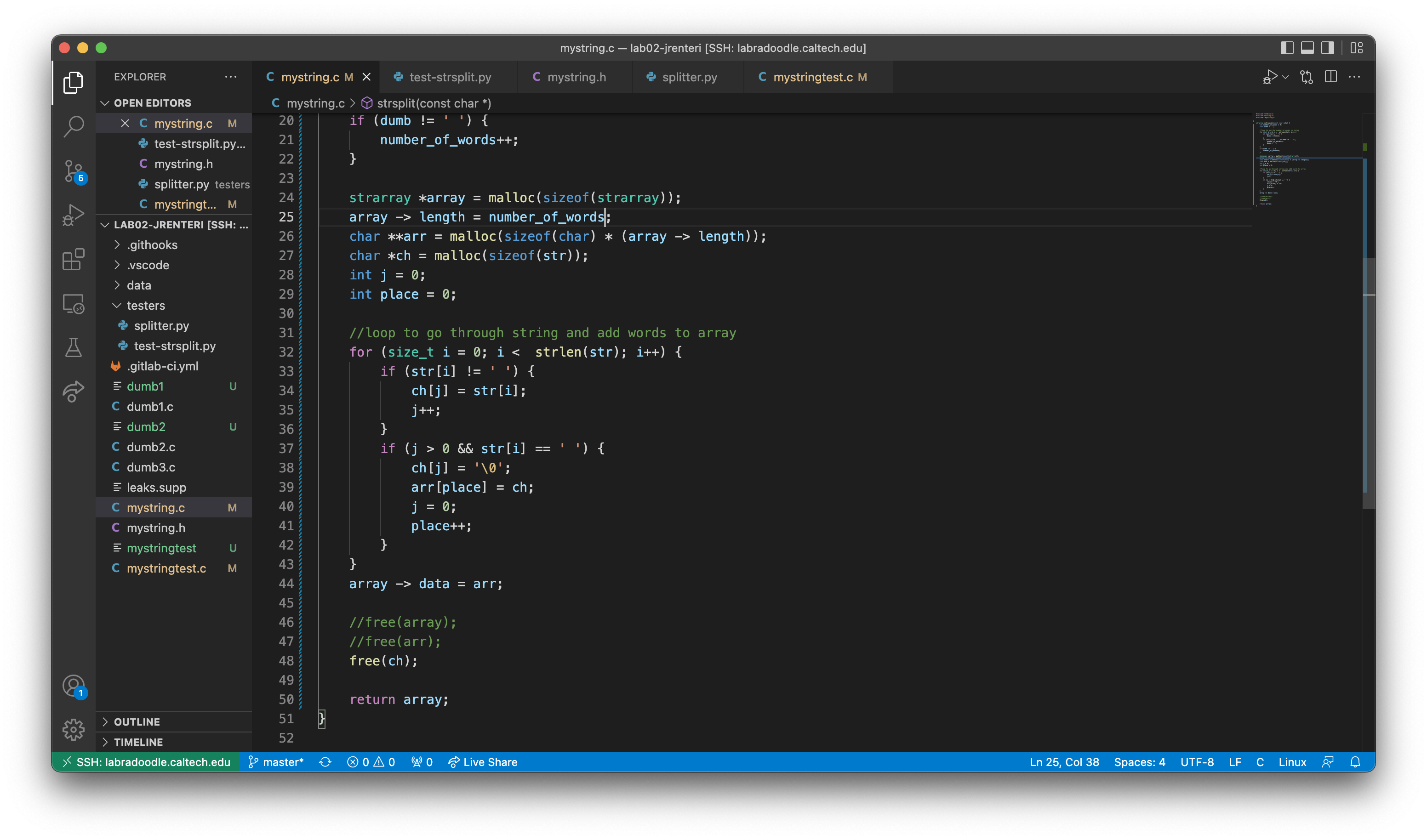The height and width of the screenshot is (840, 1427).
Task: Collapse the testers folder
Action: tap(146, 306)
